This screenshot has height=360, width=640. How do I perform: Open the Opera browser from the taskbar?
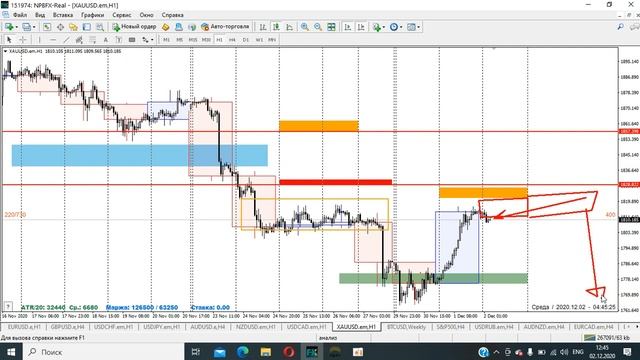point(289,352)
